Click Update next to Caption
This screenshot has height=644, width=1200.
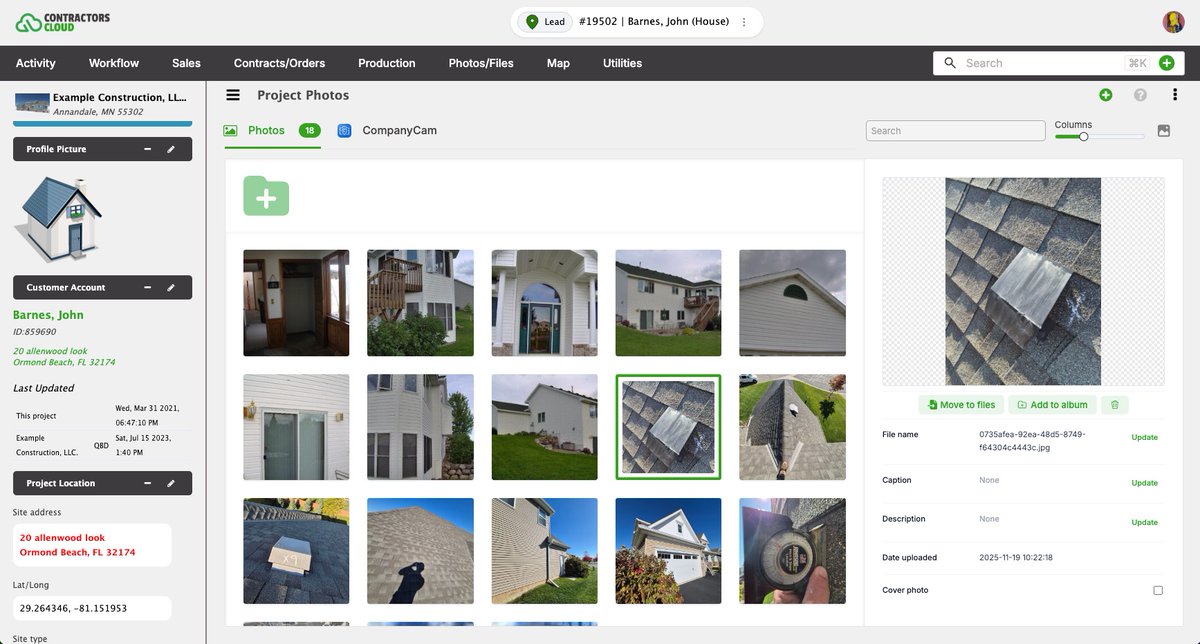1144,483
